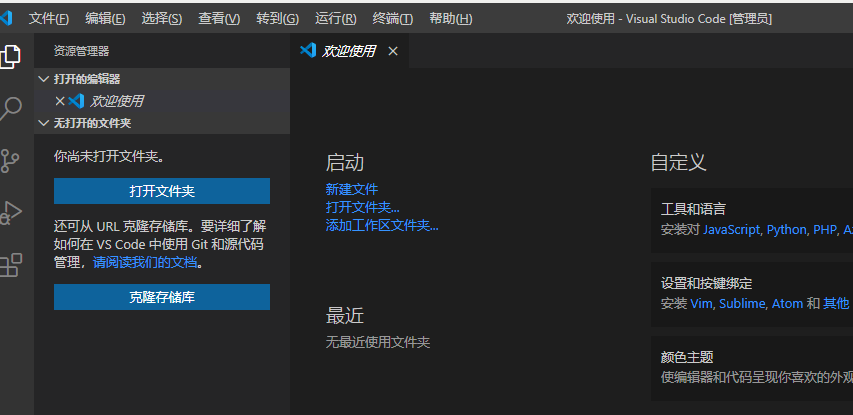Follow the 请阅读我们的文档 link
The height and width of the screenshot is (415, 853).
pos(145,263)
